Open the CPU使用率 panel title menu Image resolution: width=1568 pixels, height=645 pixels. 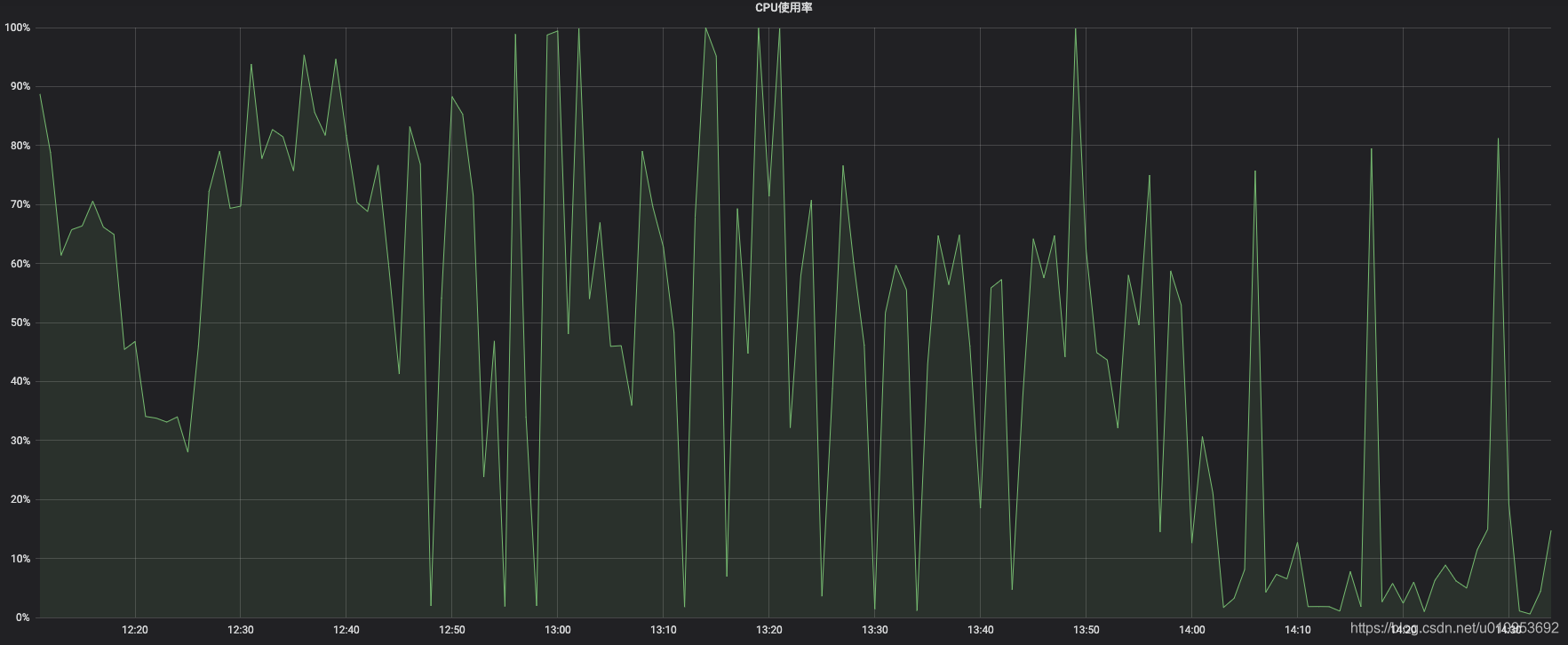tap(784, 7)
